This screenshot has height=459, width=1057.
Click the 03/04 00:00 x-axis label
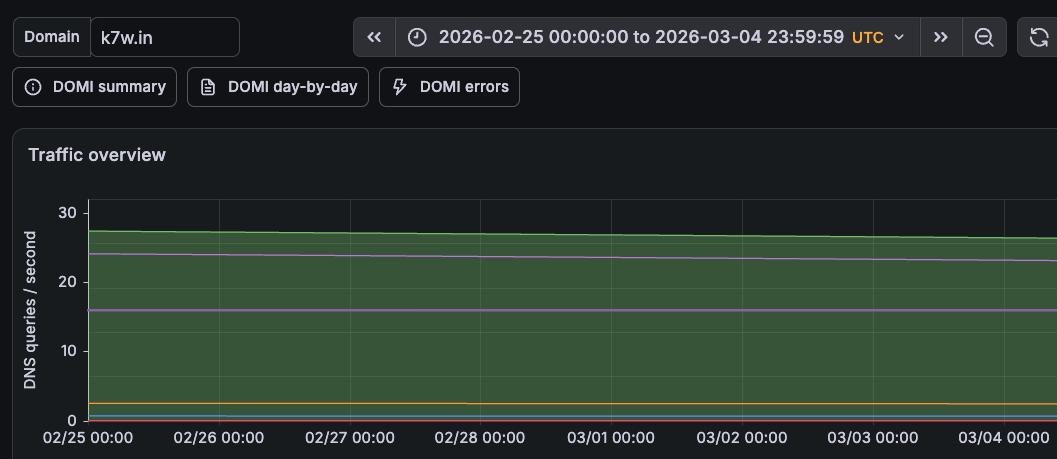click(x=1004, y=437)
